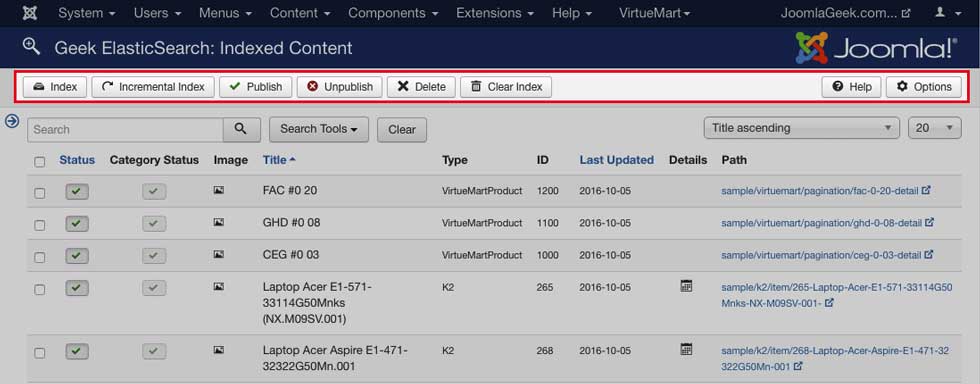Open image icon for Laptop Acer Aspire E1-471
This screenshot has width=980, height=384.
tap(218, 350)
